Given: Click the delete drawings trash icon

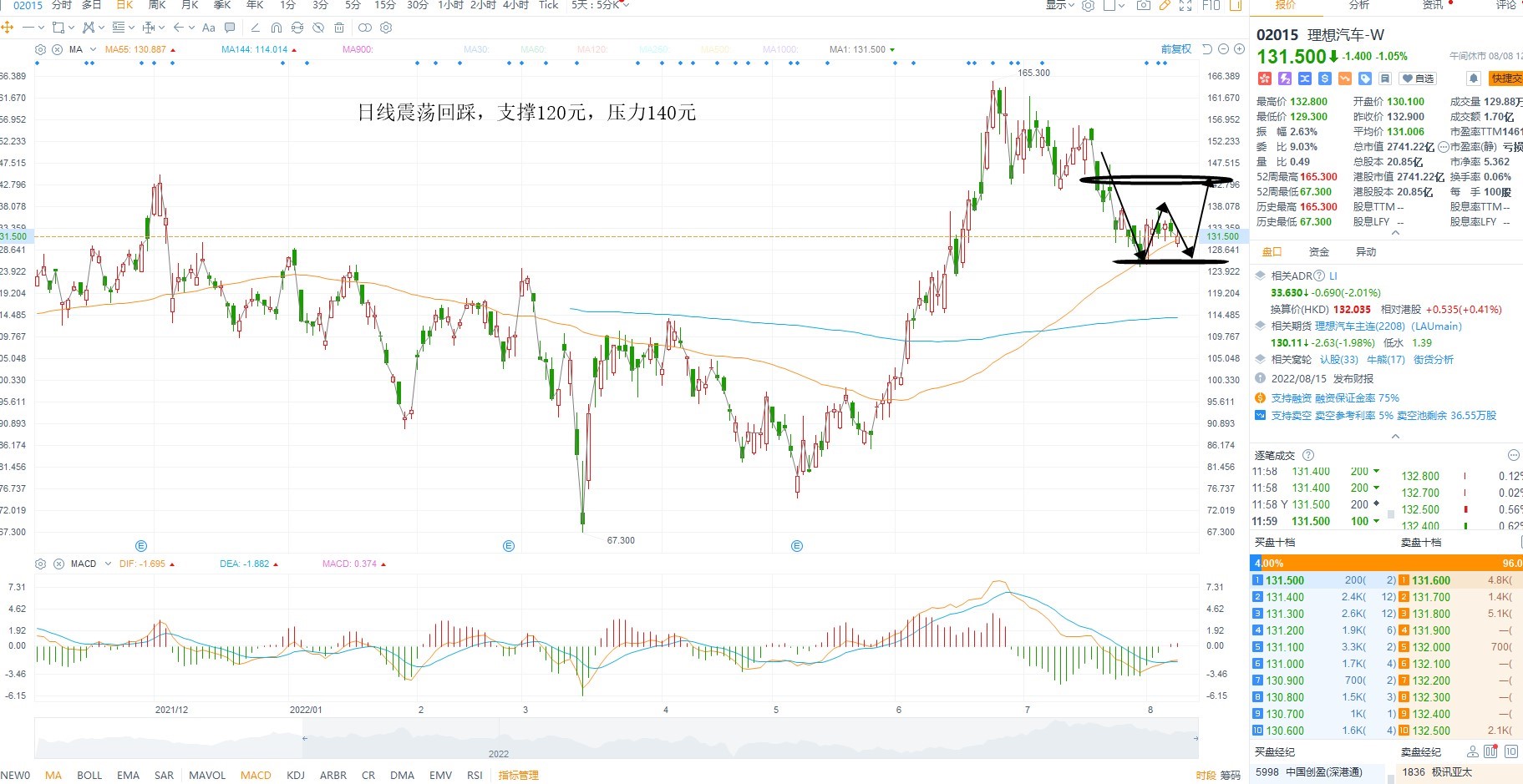Looking at the screenshot, I should point(339,28).
